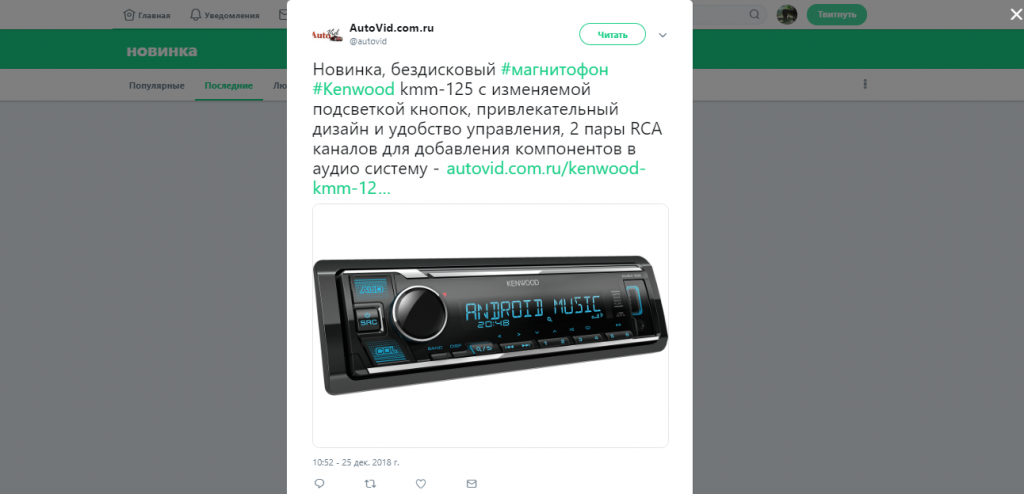
Task: Follow the autovid.com.ru/kenwood link
Action: [479, 179]
